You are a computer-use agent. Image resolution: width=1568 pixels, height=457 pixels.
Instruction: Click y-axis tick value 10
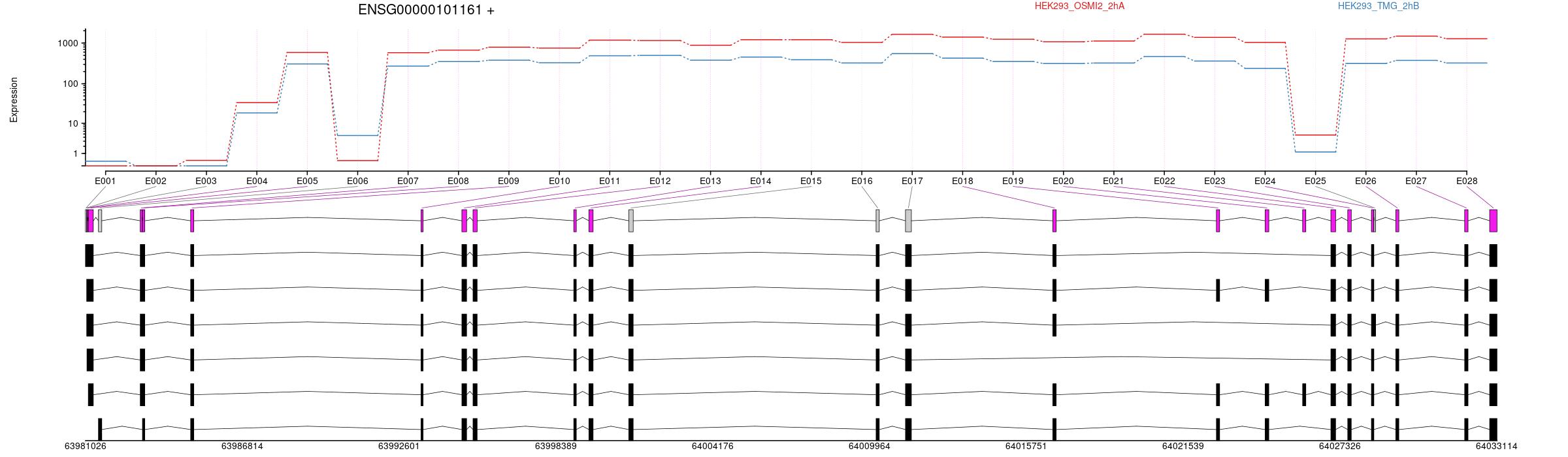pos(73,123)
